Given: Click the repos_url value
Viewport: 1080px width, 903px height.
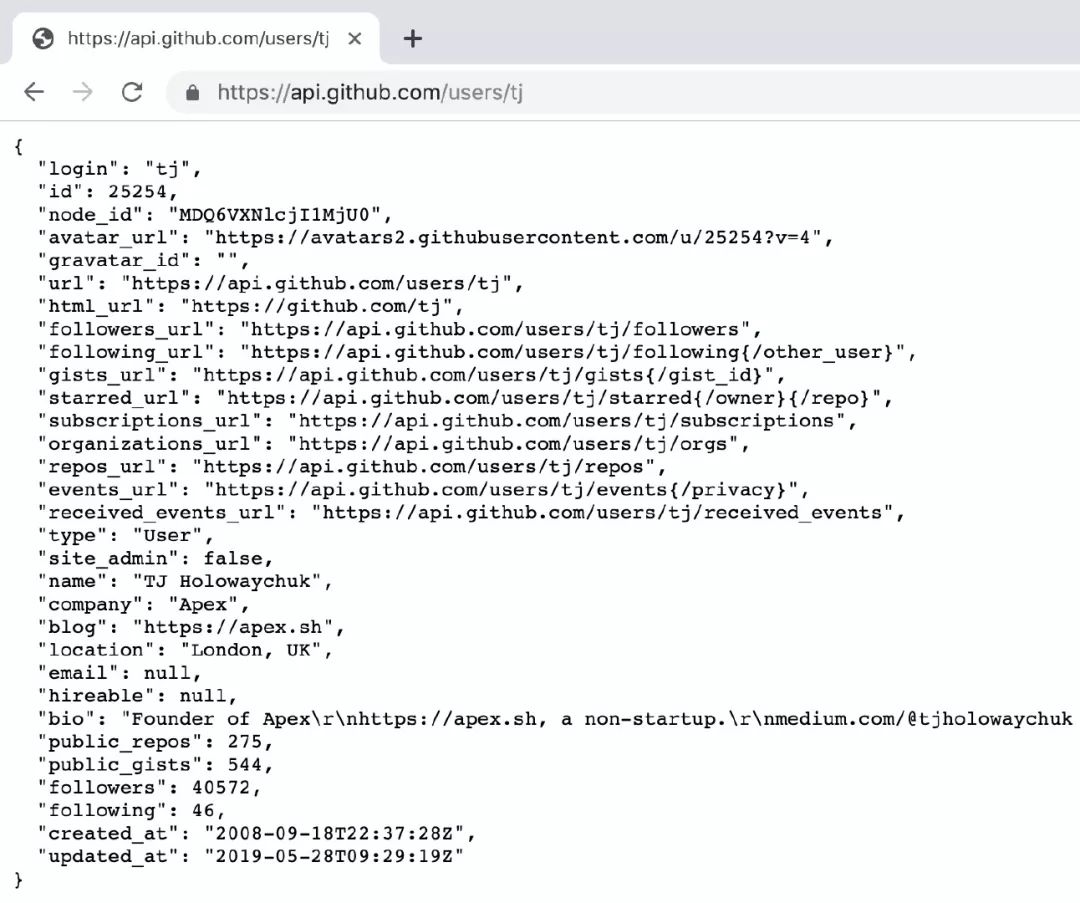Looking at the screenshot, I should click(x=424, y=466).
